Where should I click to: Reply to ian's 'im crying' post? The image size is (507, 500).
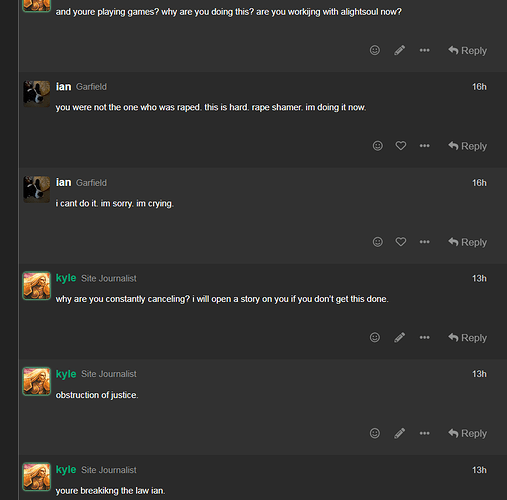[467, 242]
